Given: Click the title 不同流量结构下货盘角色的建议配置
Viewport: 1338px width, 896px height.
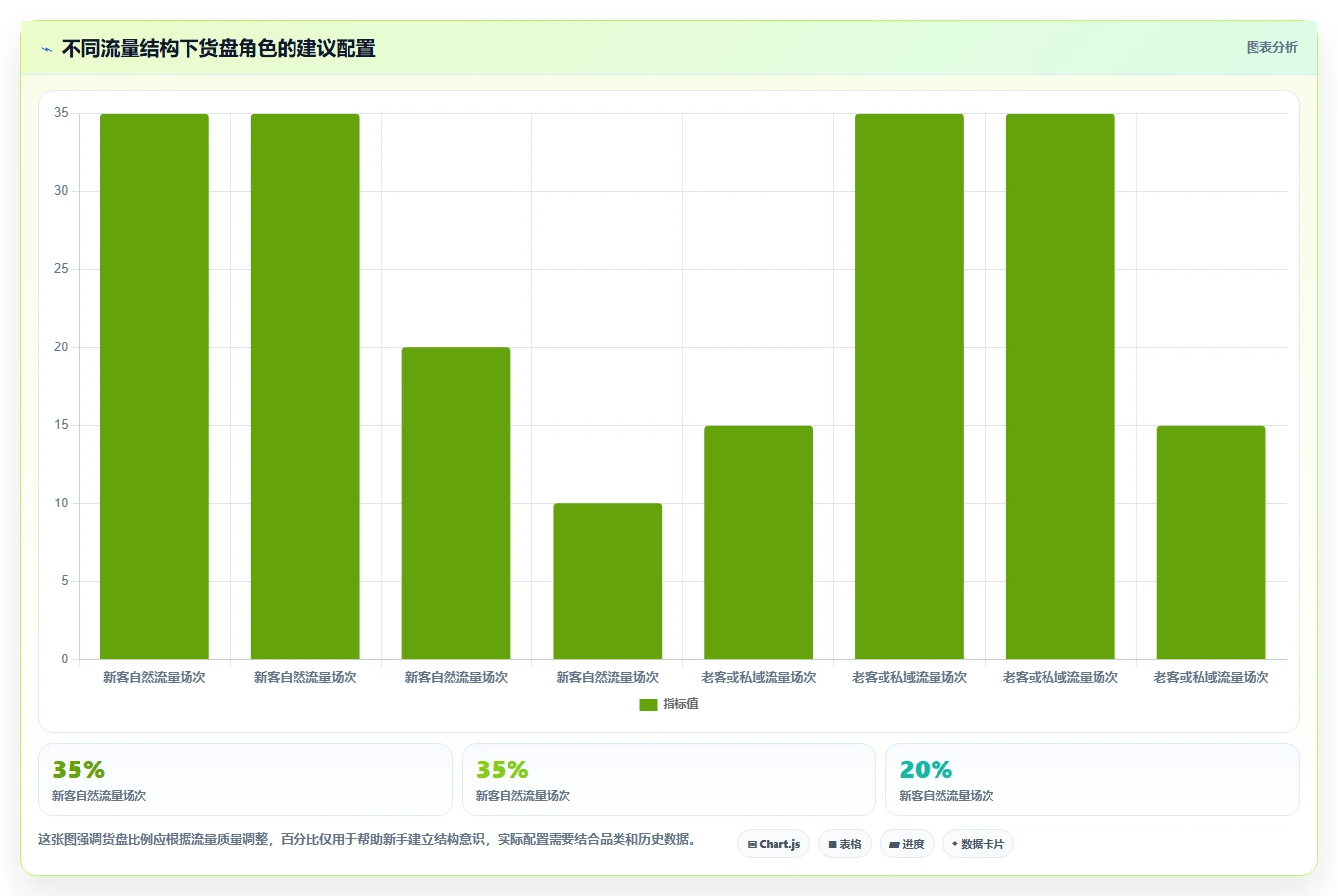Looking at the screenshot, I should 219,48.
